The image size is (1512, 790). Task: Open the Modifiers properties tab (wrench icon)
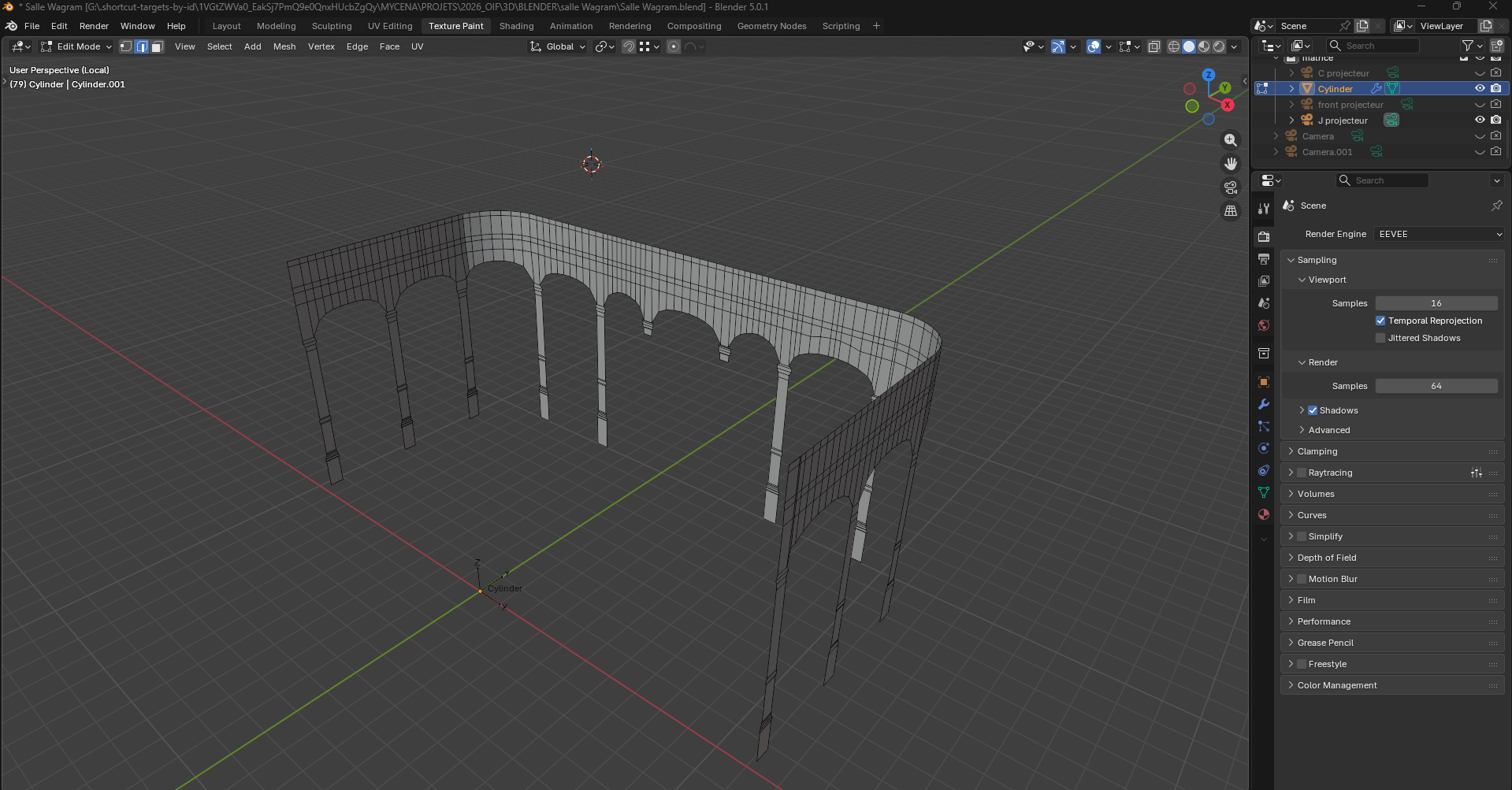[1264, 404]
